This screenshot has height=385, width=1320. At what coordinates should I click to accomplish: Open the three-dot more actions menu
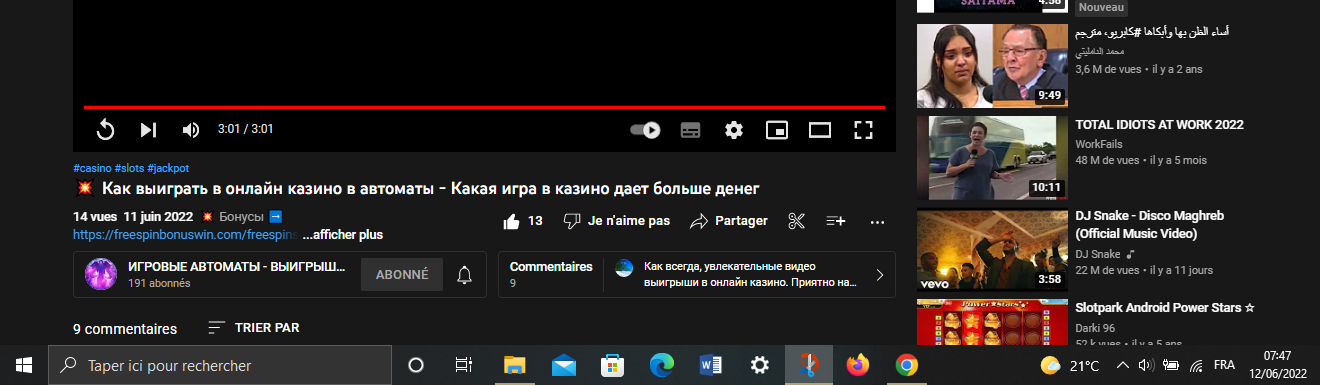pyautogui.click(x=878, y=221)
